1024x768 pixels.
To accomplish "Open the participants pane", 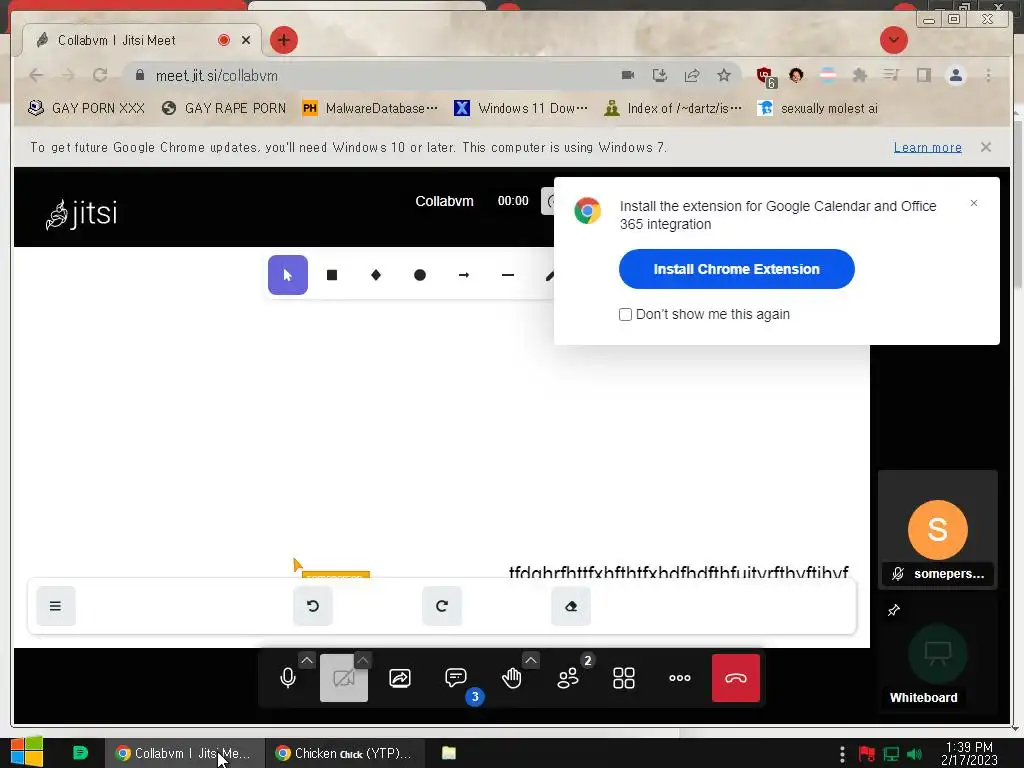I will [x=568, y=678].
